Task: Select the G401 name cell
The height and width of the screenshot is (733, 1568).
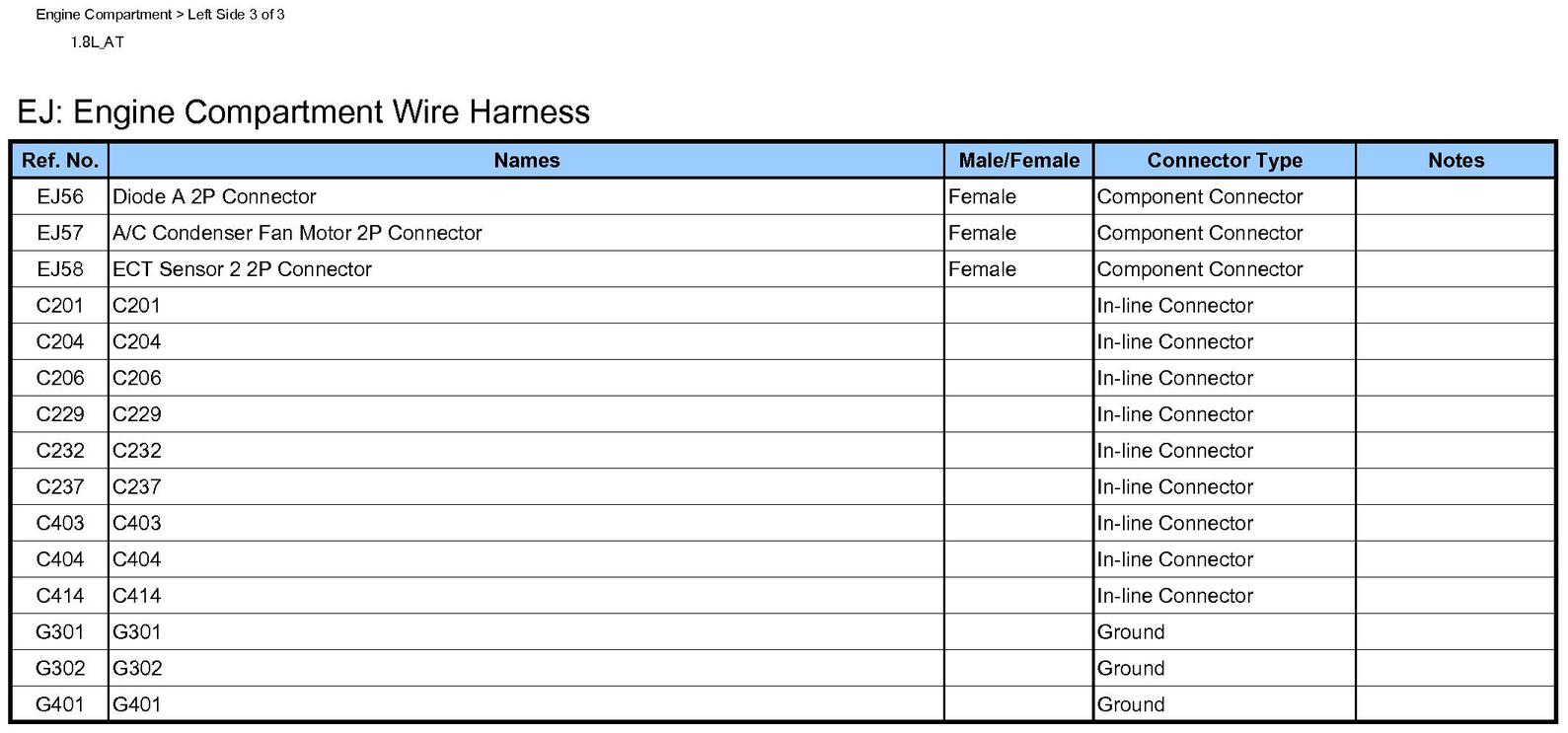Action: (x=526, y=704)
